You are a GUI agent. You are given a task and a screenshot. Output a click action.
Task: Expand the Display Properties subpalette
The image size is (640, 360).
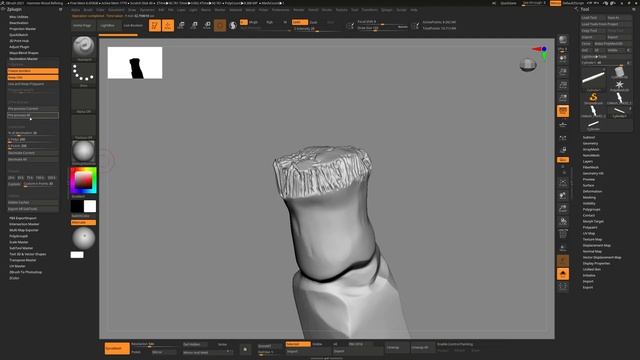tap(596, 263)
